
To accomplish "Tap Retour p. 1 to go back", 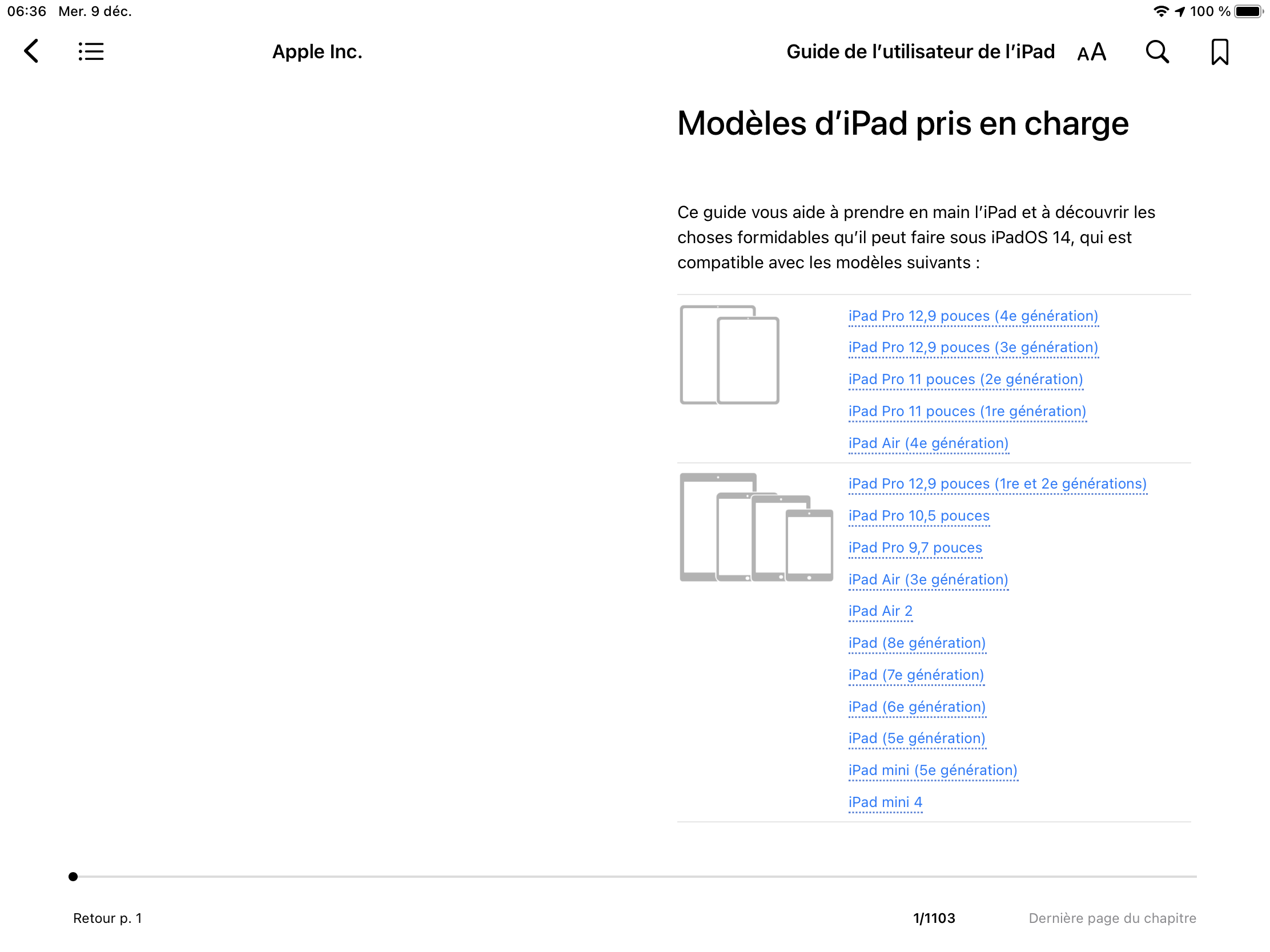I will 107,918.
